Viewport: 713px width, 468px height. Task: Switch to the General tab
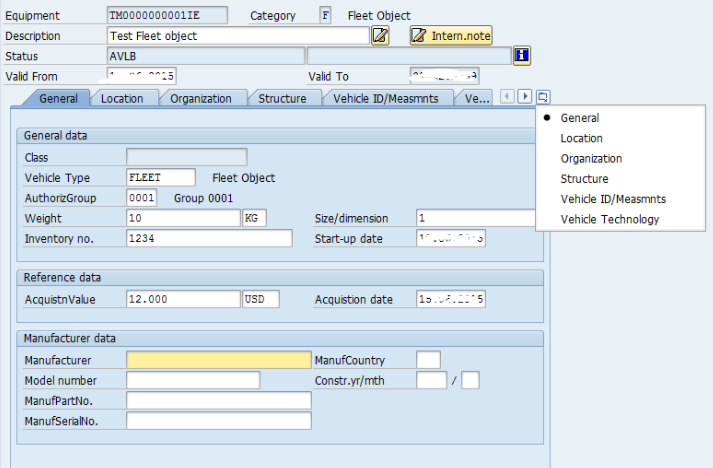tap(58, 99)
